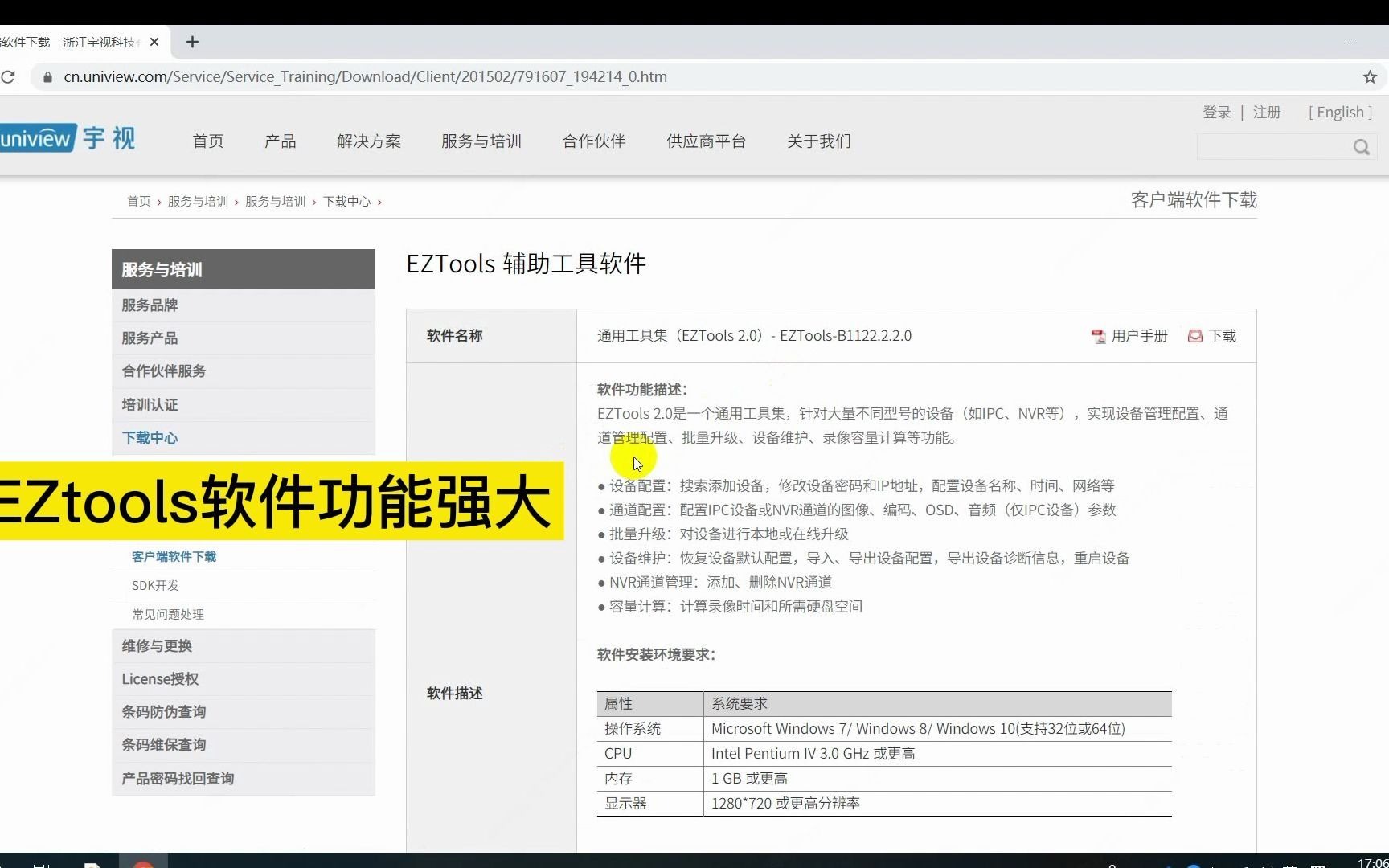Select 产品密码找回查询 in the sidebar
This screenshot has height=868, width=1389.
pyautogui.click(x=244, y=779)
